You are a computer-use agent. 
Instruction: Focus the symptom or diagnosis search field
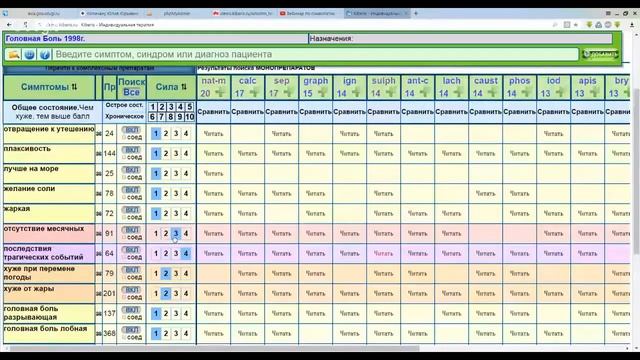pos(316,54)
